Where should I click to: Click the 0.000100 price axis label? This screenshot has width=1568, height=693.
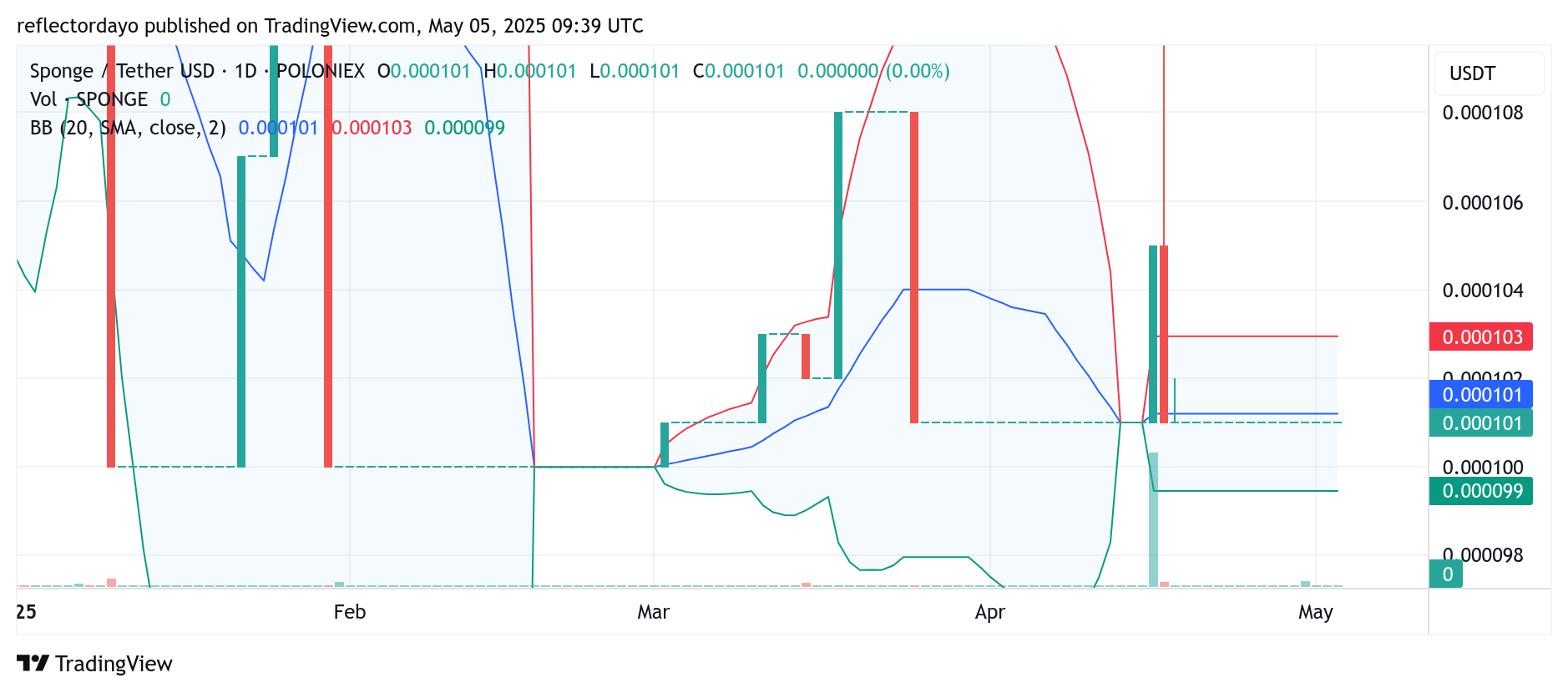(1483, 468)
